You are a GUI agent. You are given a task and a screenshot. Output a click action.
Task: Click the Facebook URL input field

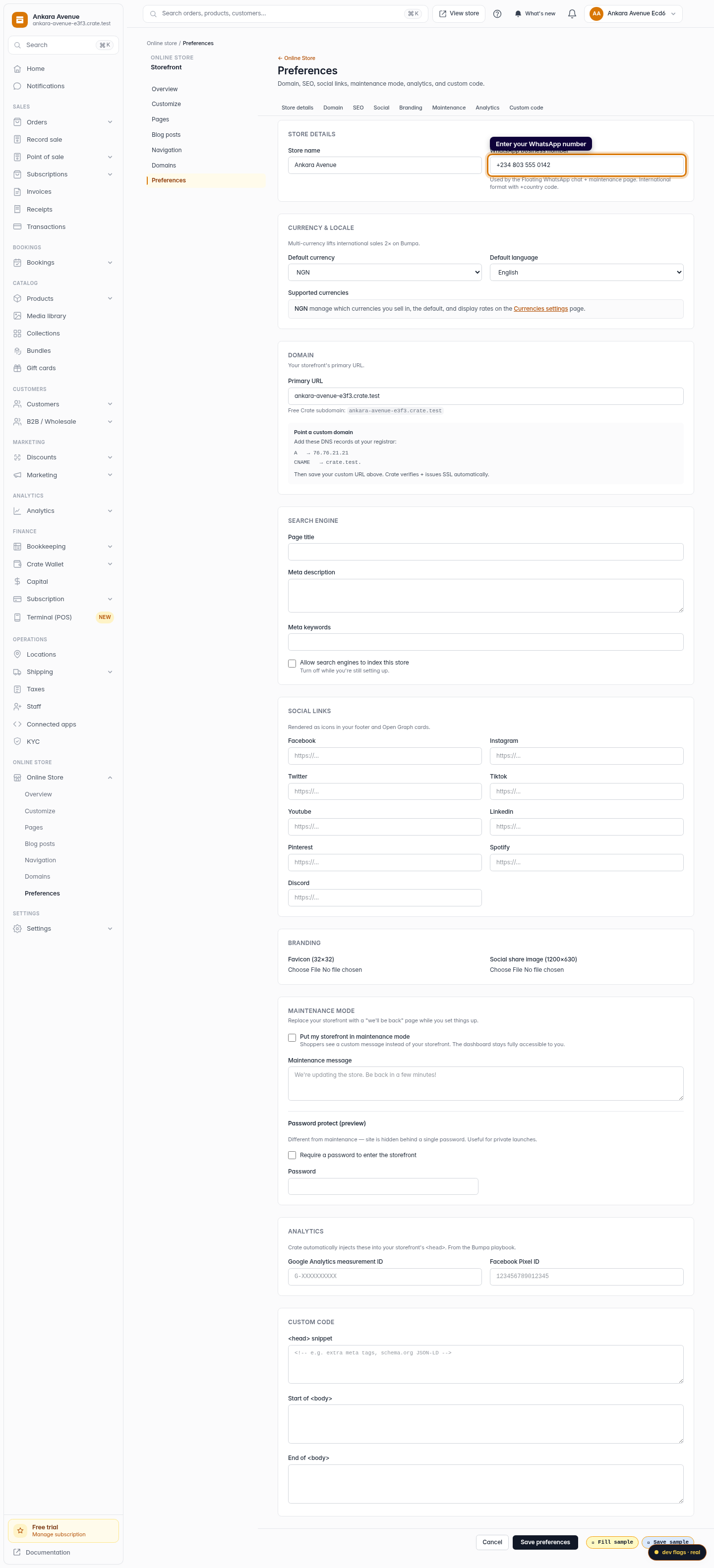coord(385,756)
